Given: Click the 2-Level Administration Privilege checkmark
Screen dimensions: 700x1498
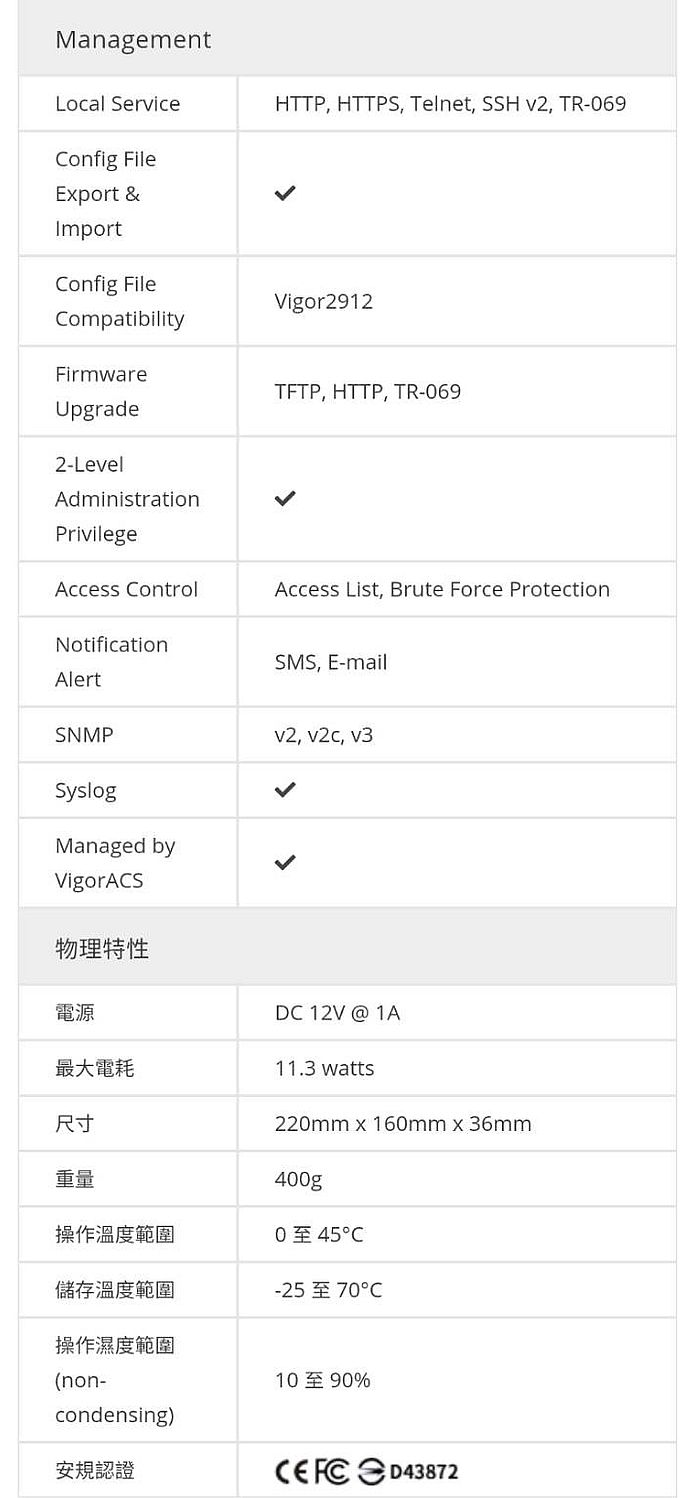Looking at the screenshot, I should pos(285,498).
